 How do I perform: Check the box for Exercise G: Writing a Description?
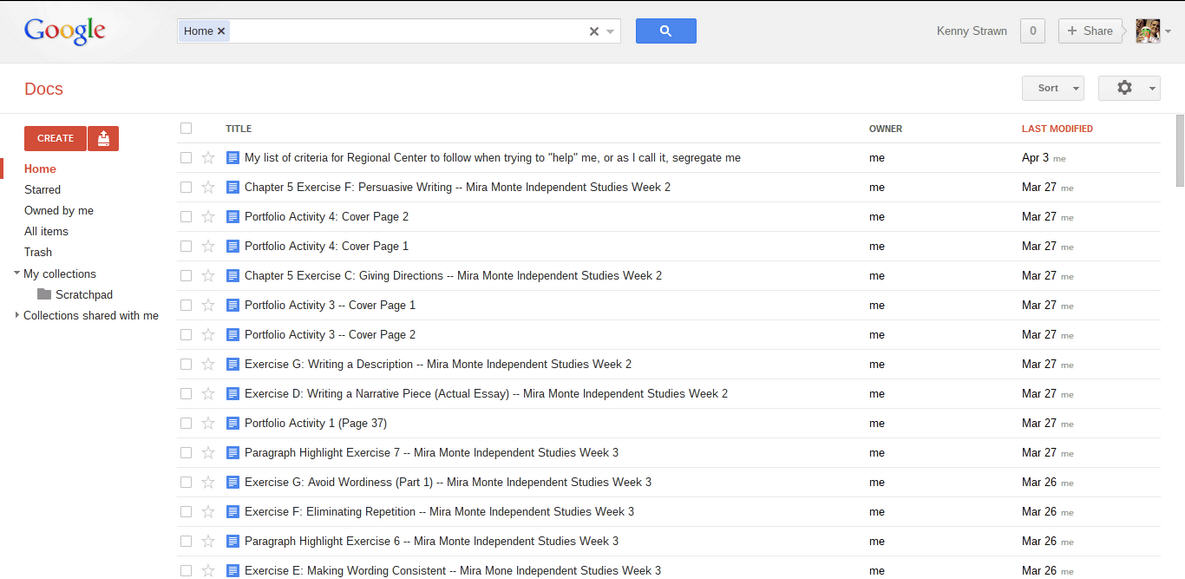(x=186, y=365)
